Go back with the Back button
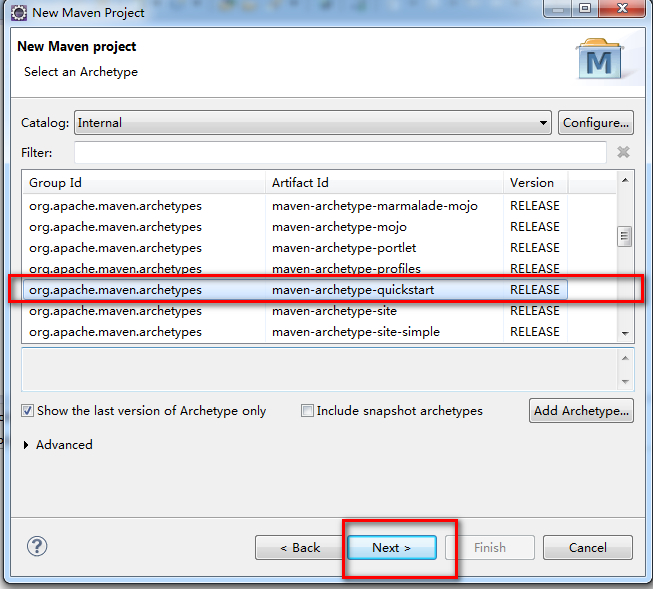Viewport: 653px width, 589px height. point(300,547)
